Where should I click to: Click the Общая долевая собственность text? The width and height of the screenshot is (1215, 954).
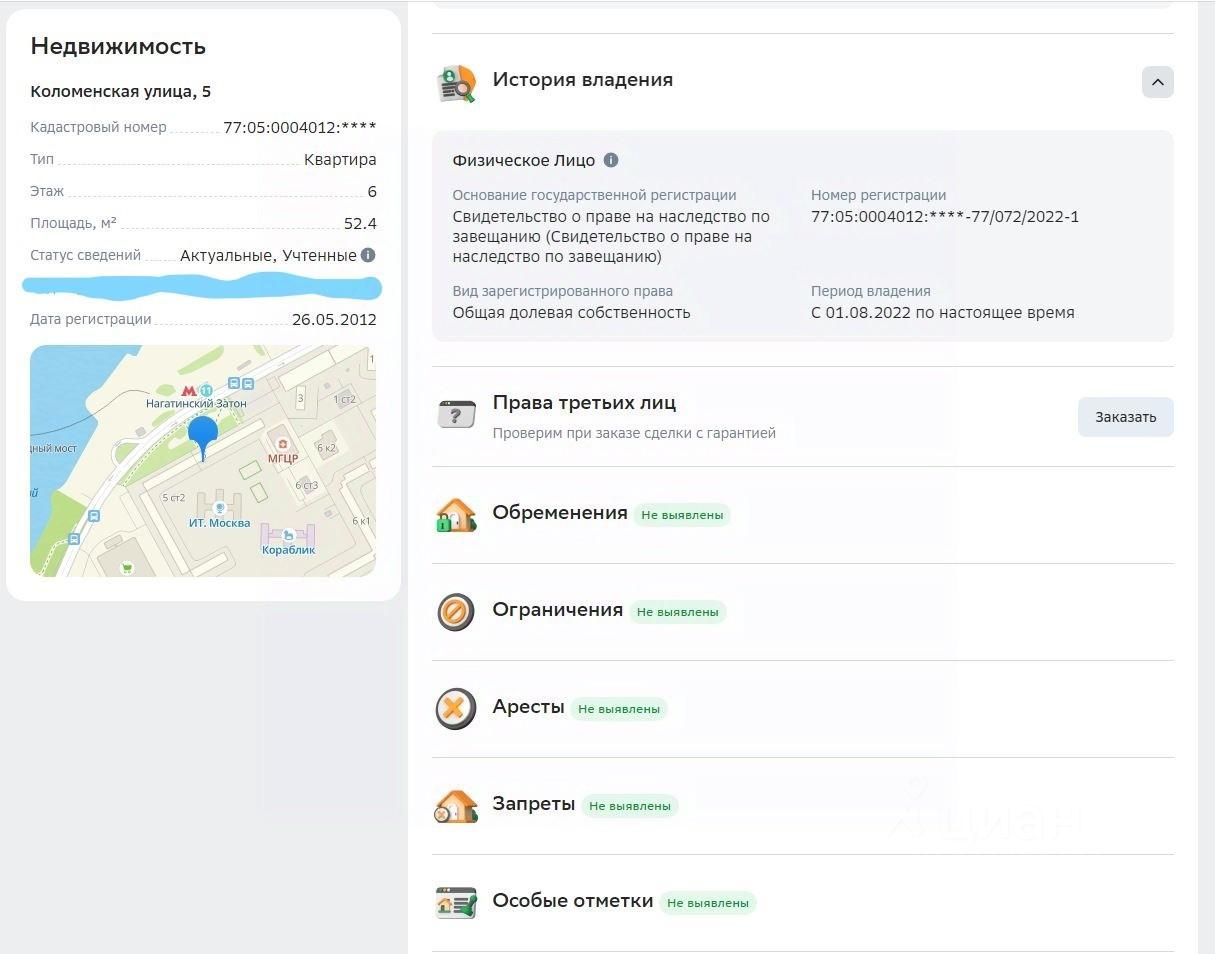point(571,312)
